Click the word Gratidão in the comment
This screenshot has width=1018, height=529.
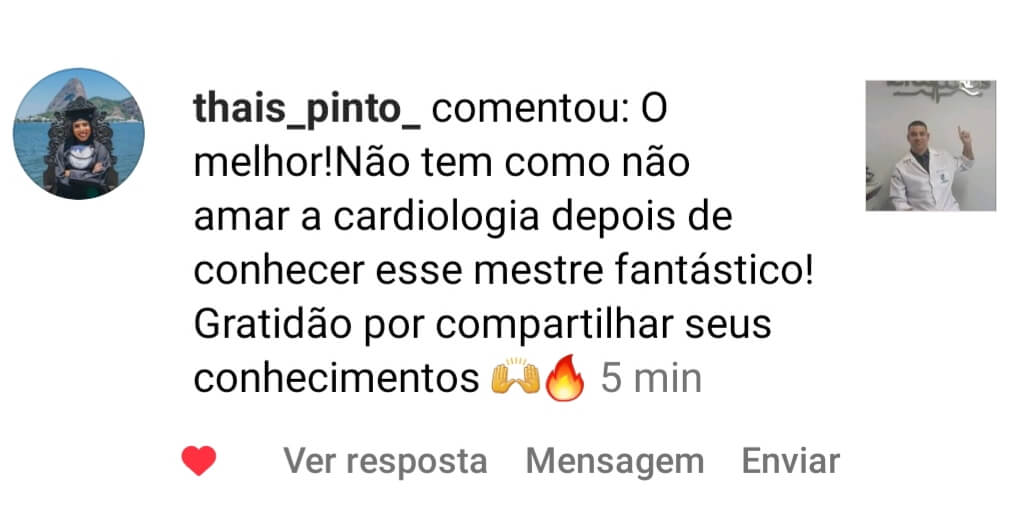(x=273, y=324)
